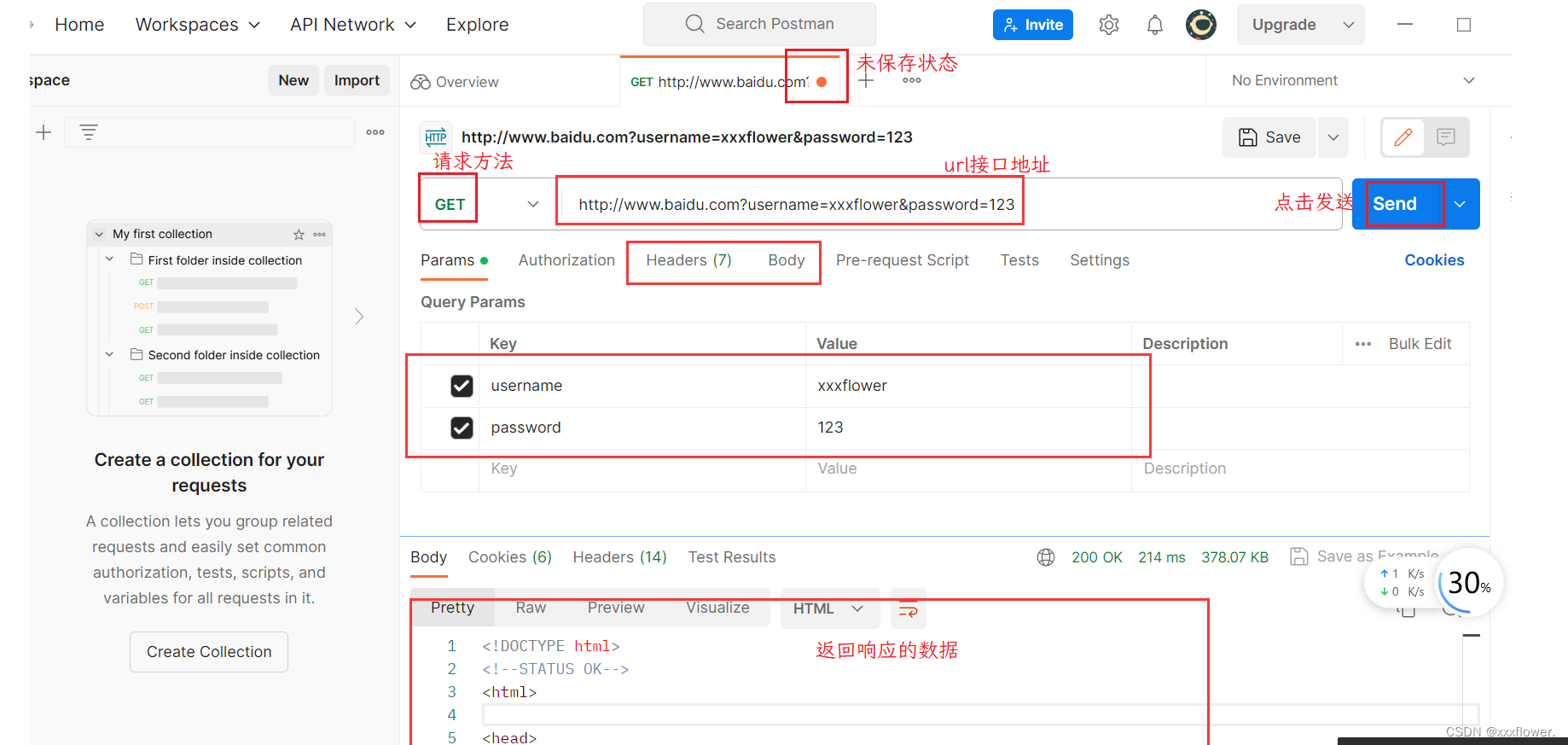Open the user avatar menu

point(1201,25)
